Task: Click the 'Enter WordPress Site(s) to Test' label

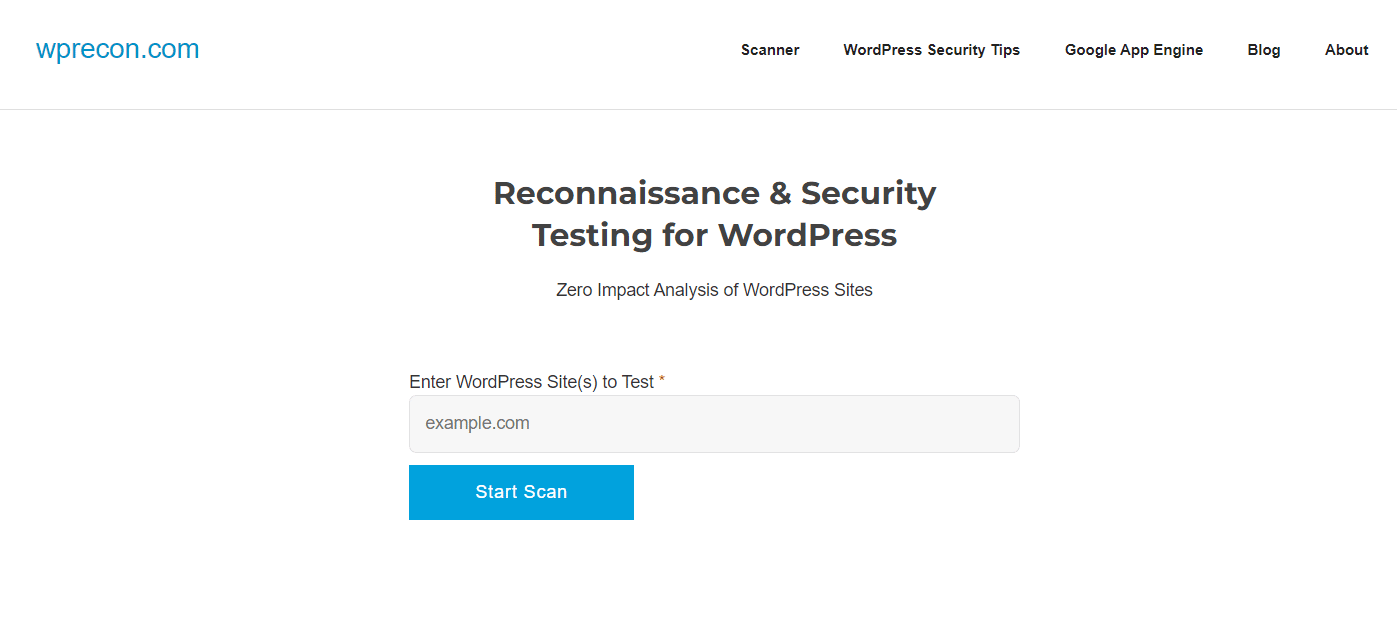Action: tap(531, 382)
